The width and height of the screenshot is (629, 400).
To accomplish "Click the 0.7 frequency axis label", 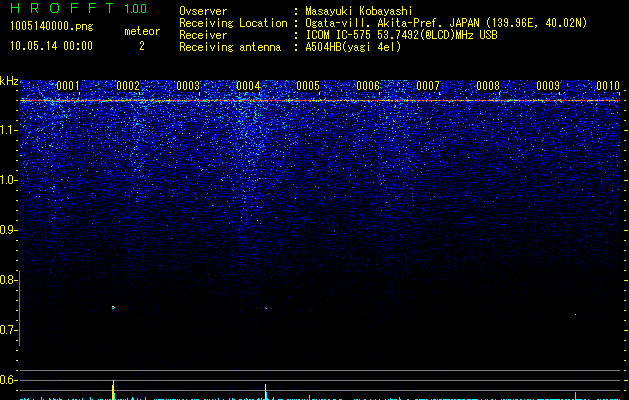I will [8, 330].
